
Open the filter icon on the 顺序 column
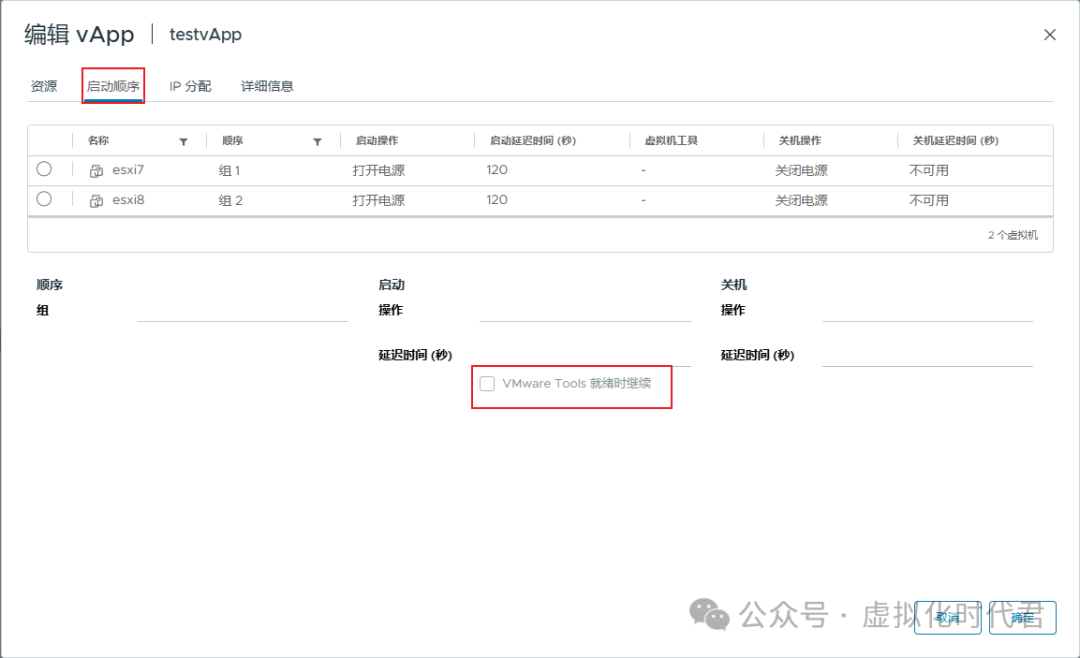(x=317, y=140)
